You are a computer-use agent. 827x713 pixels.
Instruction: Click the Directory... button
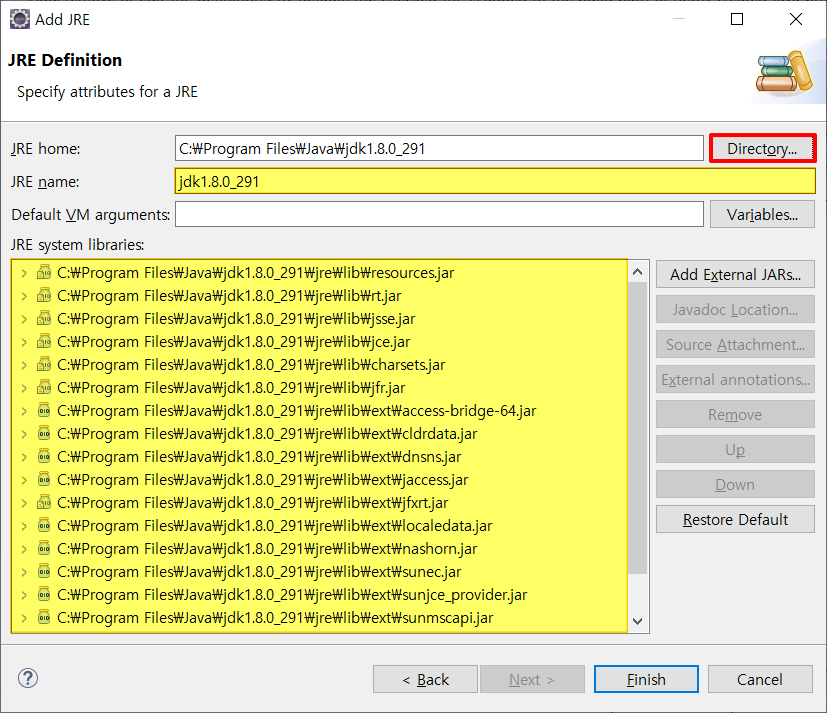point(762,148)
